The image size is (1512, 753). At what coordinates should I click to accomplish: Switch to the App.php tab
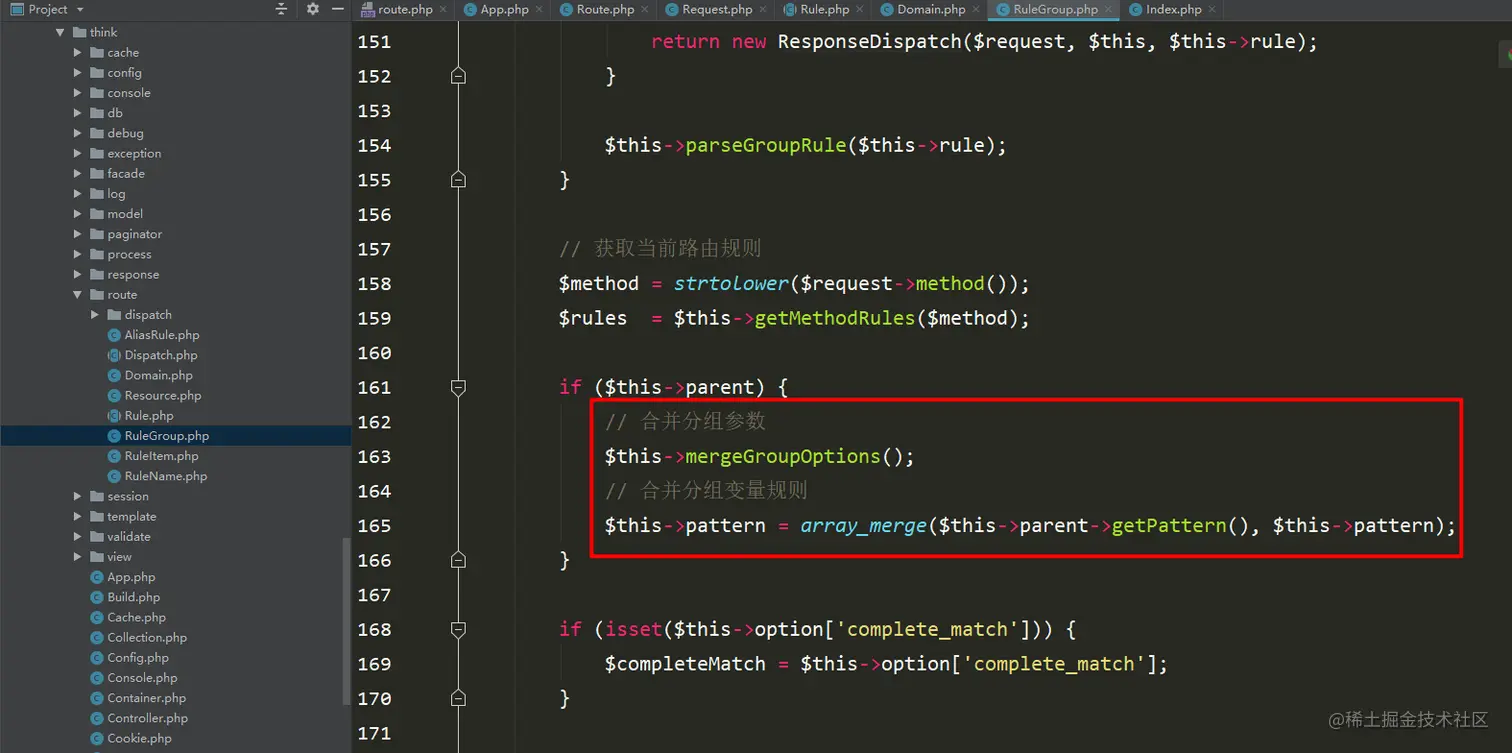(504, 9)
